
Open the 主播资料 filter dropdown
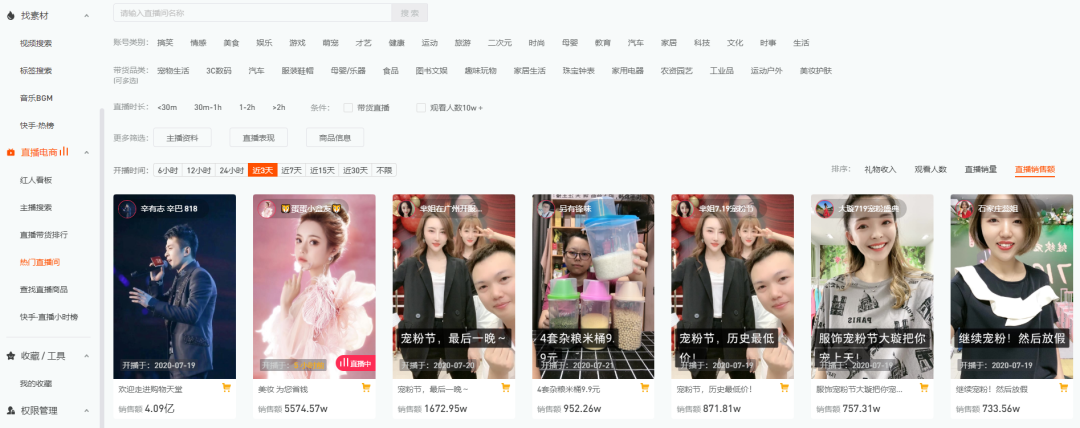[x=183, y=138]
